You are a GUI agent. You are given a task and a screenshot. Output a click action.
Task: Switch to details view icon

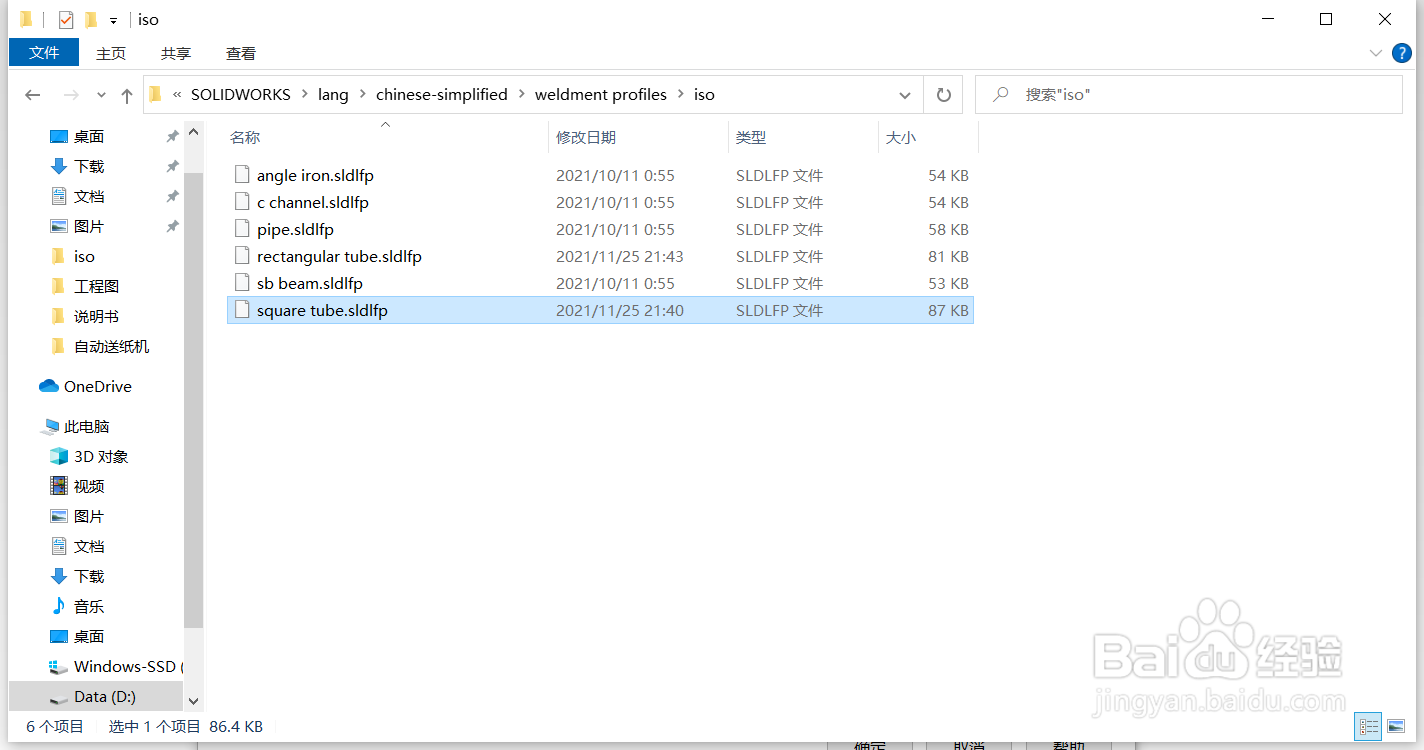(1369, 727)
